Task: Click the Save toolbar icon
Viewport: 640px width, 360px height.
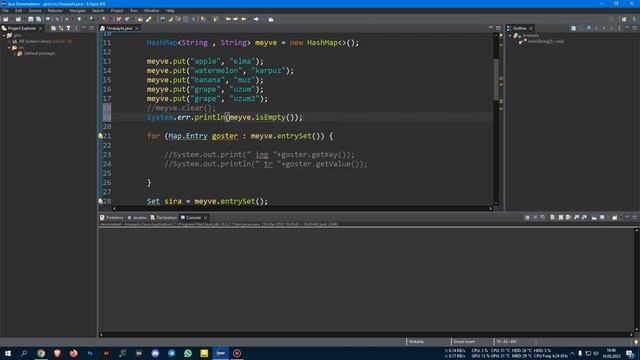Action: click(x=31, y=19)
